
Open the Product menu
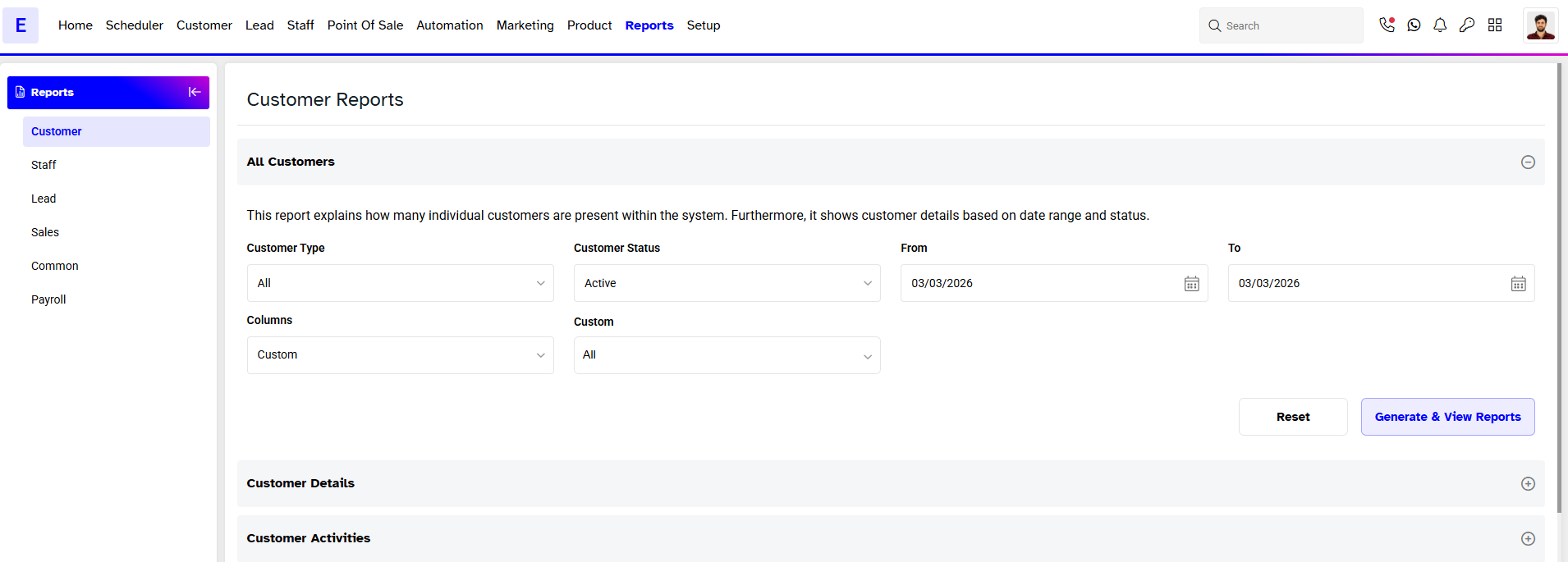[589, 25]
